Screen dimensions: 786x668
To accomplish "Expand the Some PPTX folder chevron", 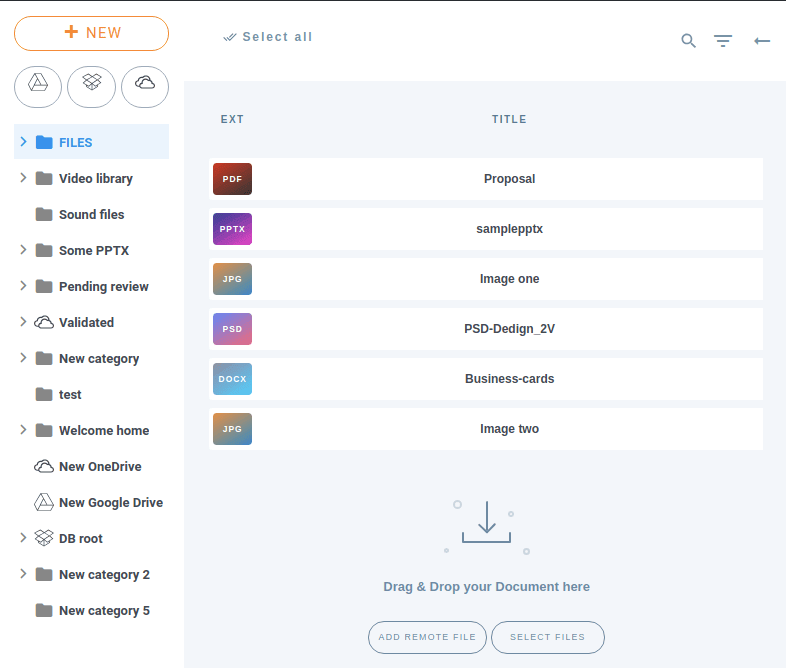I will coord(23,250).
